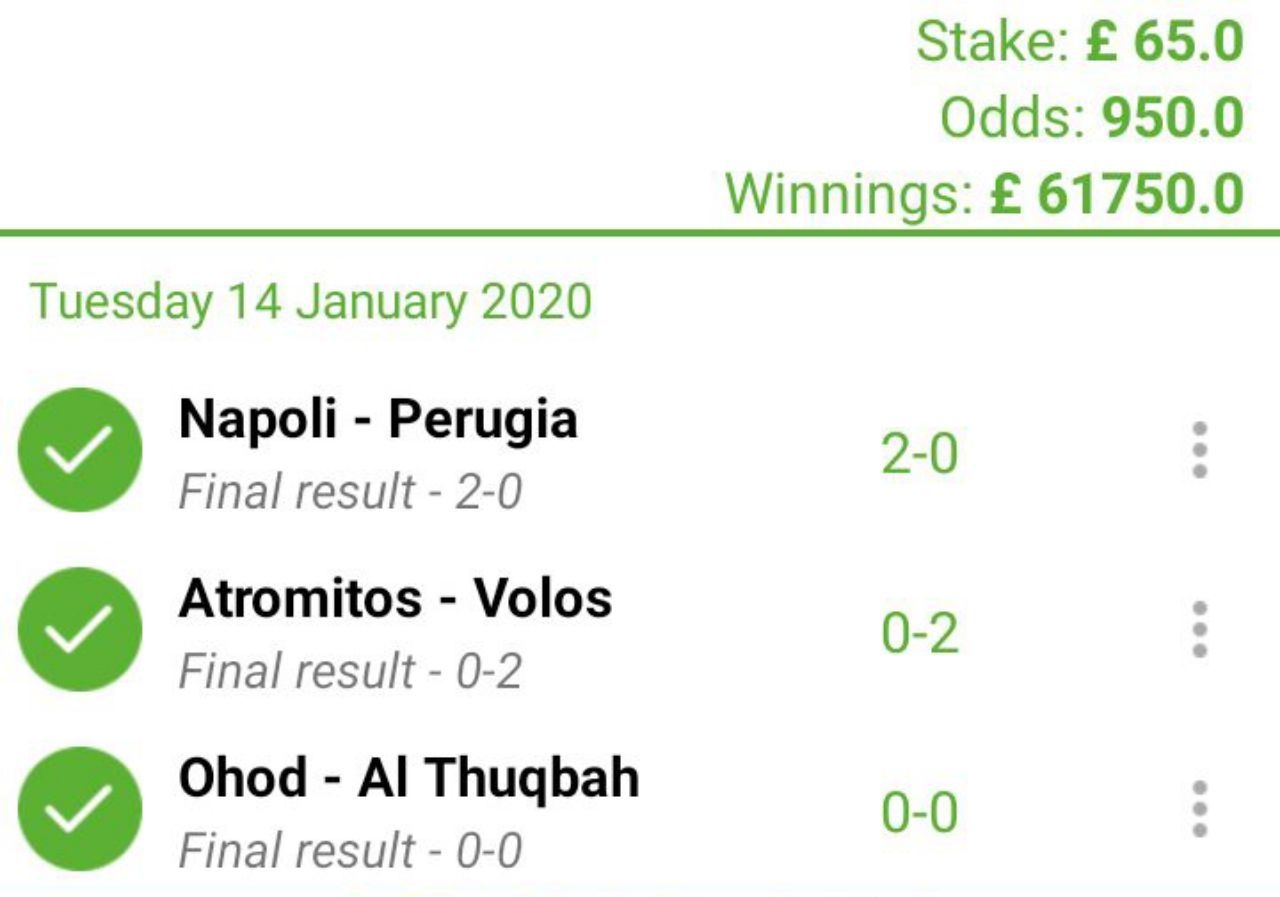Click the Odds 950.0 value
Screen dimensions: 1280x897
click(1172, 119)
